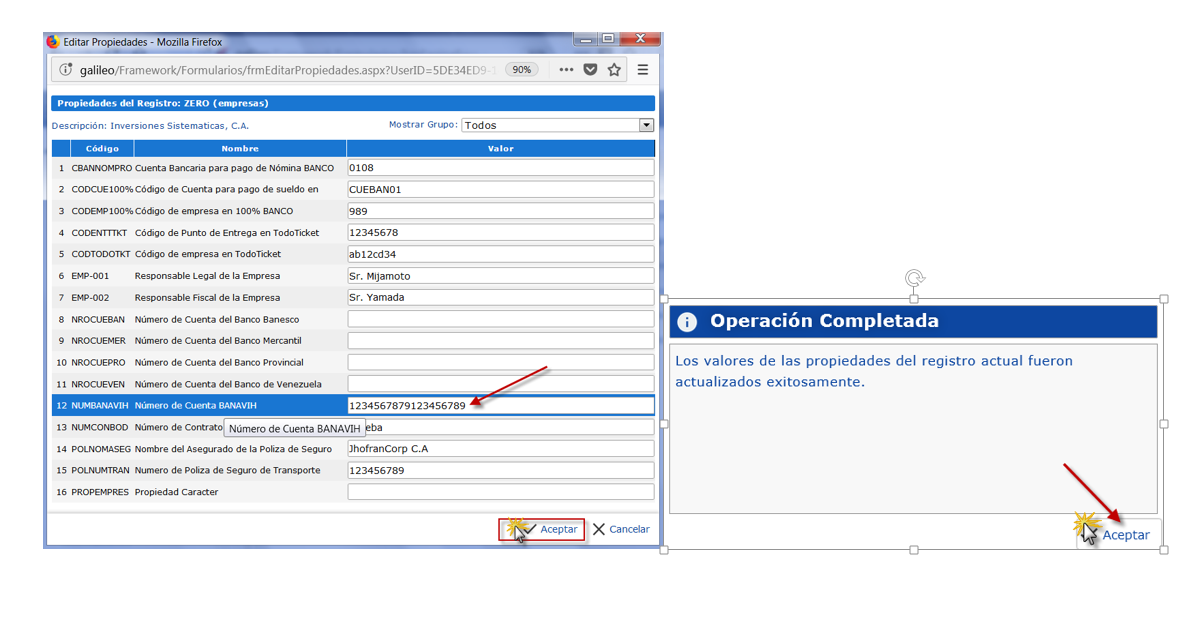The width and height of the screenshot is (1183, 623).
Task: Click the Aceptar button in Editar Propiedades
Action: coord(542,529)
